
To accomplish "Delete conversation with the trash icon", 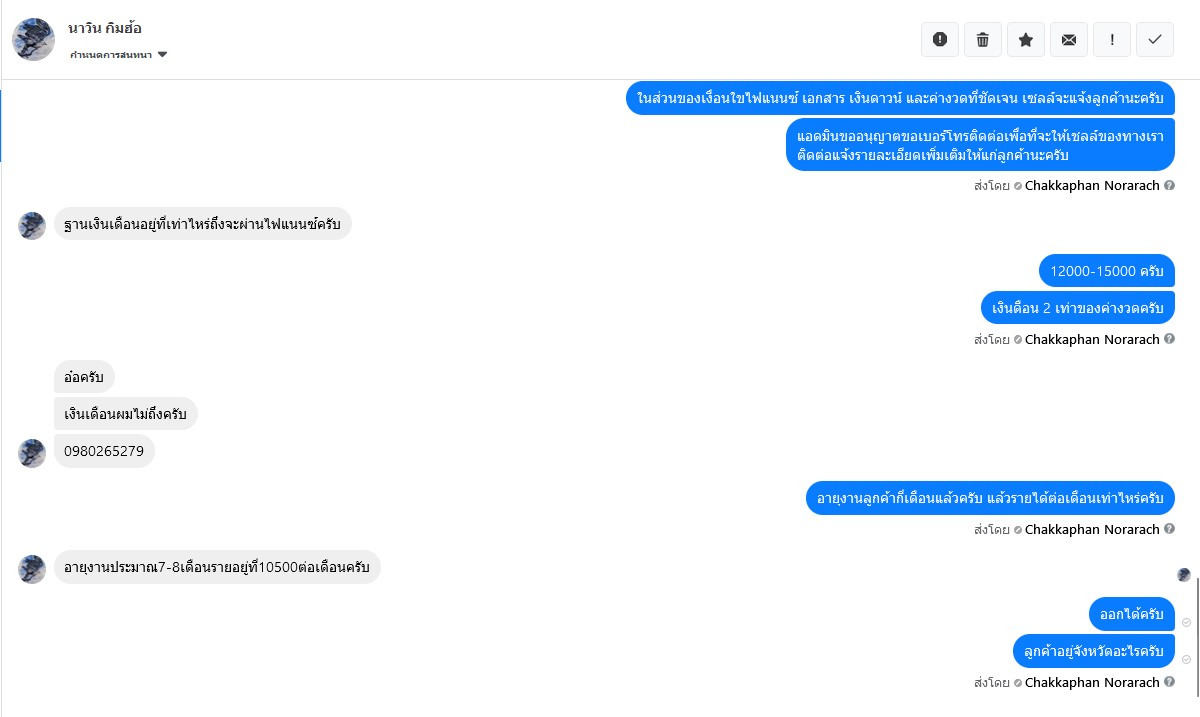I will 983,39.
